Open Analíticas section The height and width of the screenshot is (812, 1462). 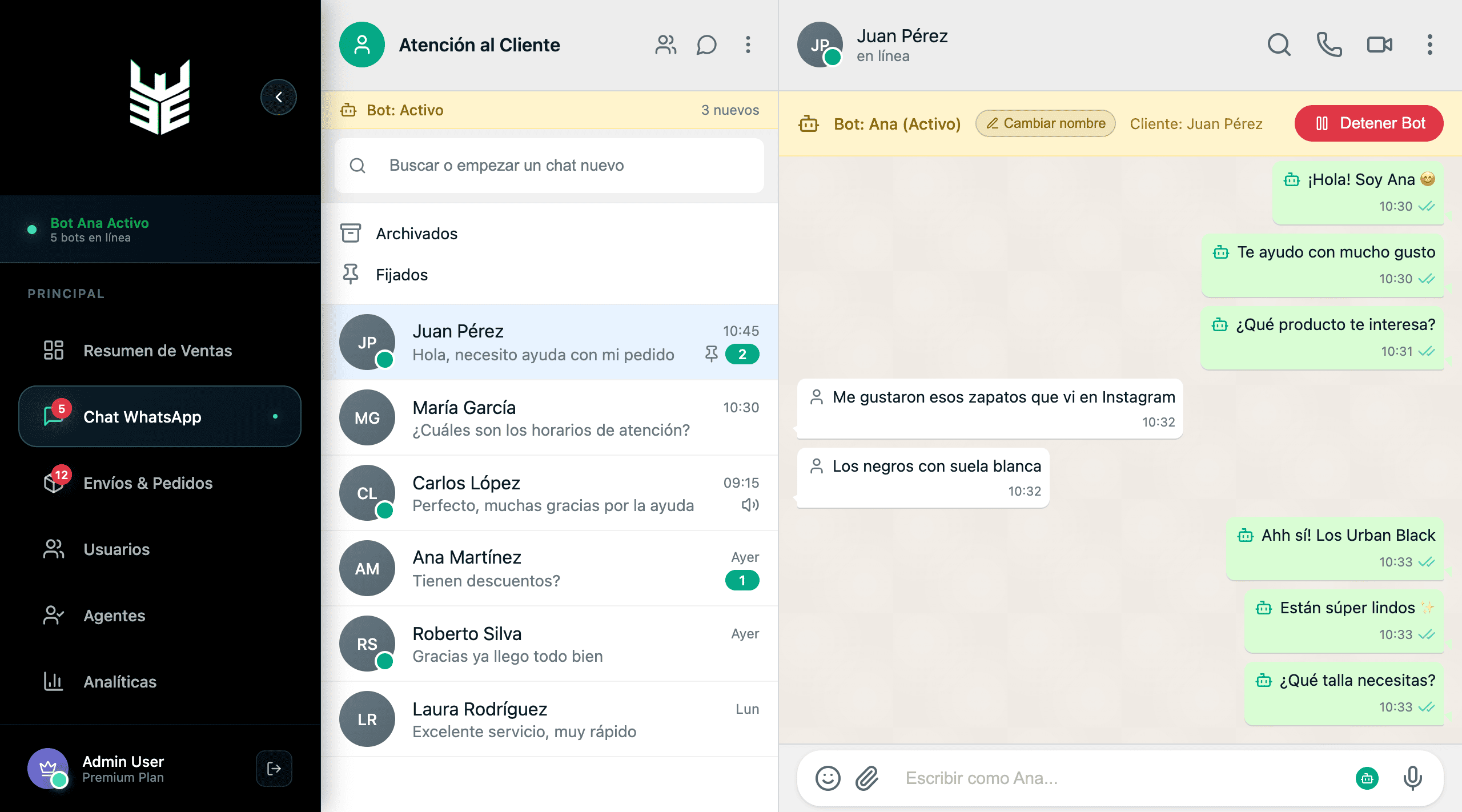(x=160, y=681)
